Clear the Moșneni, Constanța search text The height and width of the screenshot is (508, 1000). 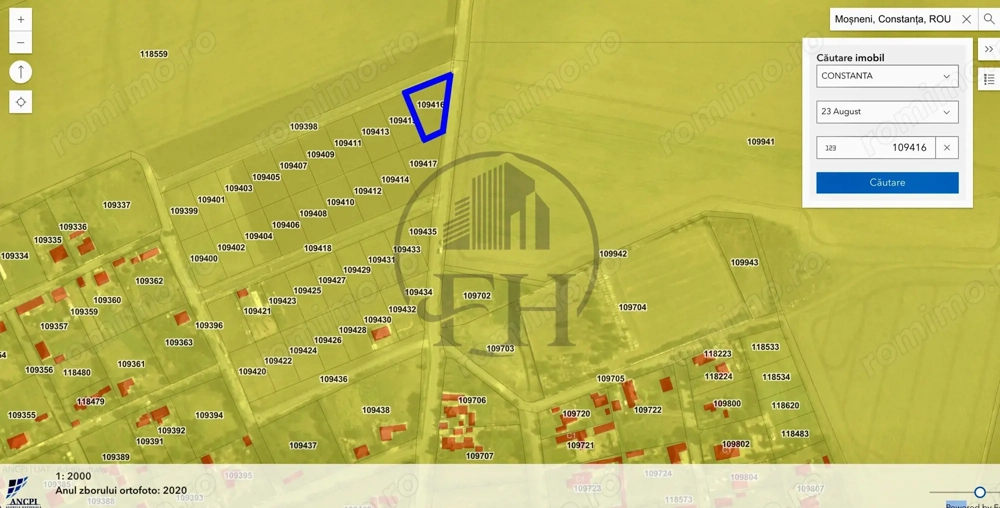coord(966,19)
